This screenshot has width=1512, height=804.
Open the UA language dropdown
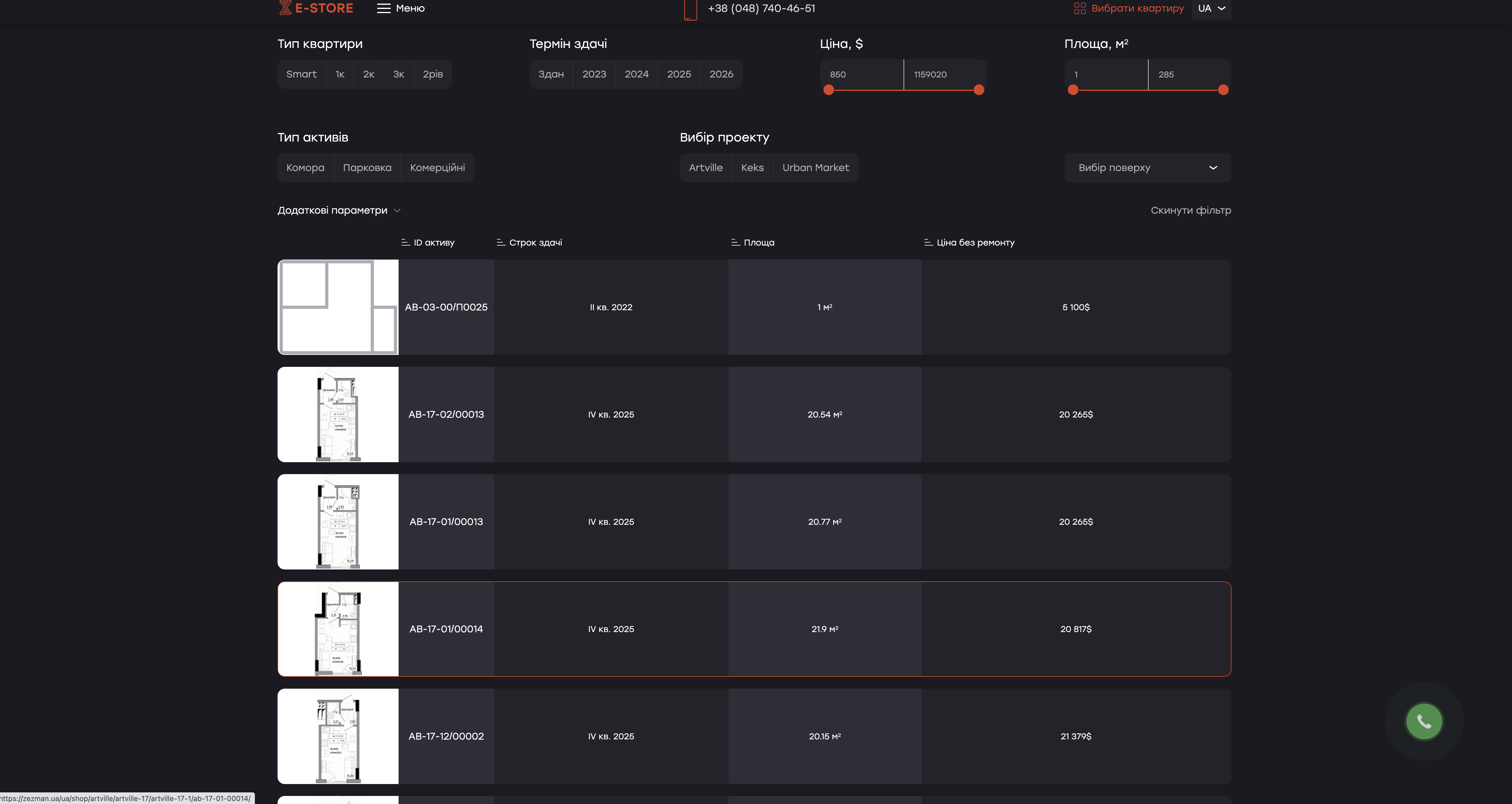tap(1212, 8)
